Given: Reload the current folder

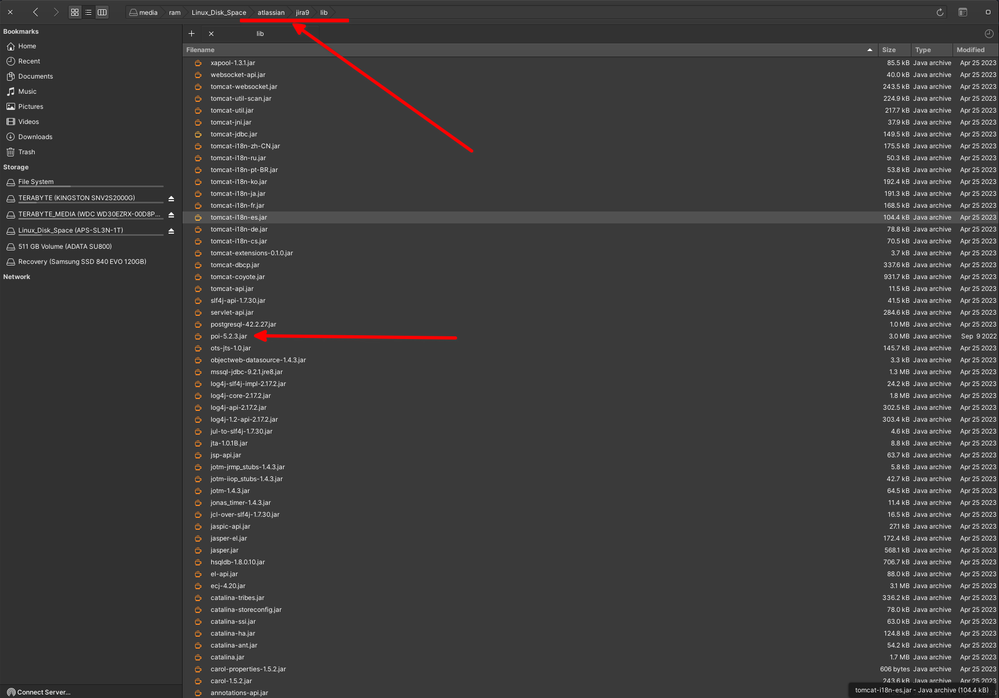Looking at the screenshot, I should point(940,12).
